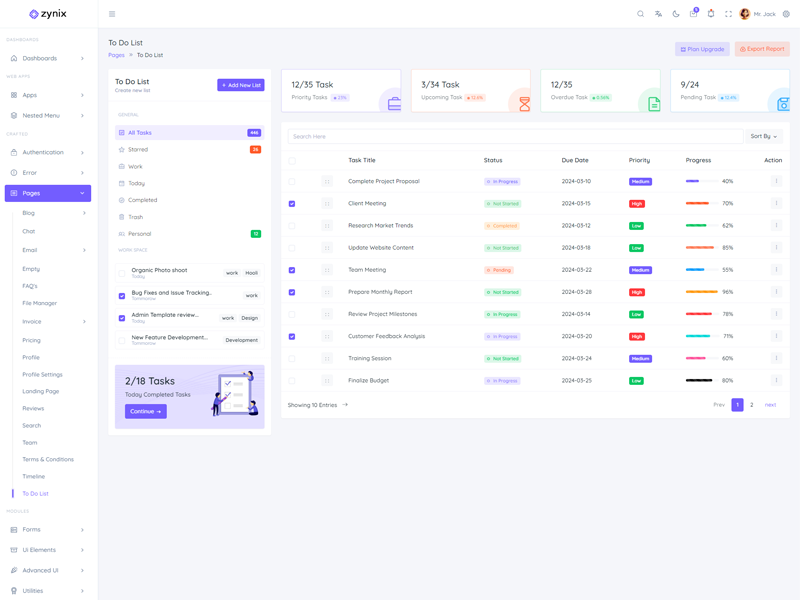This screenshot has width=800, height=600.
Task: Open notifications bell in header
Action: (711, 14)
